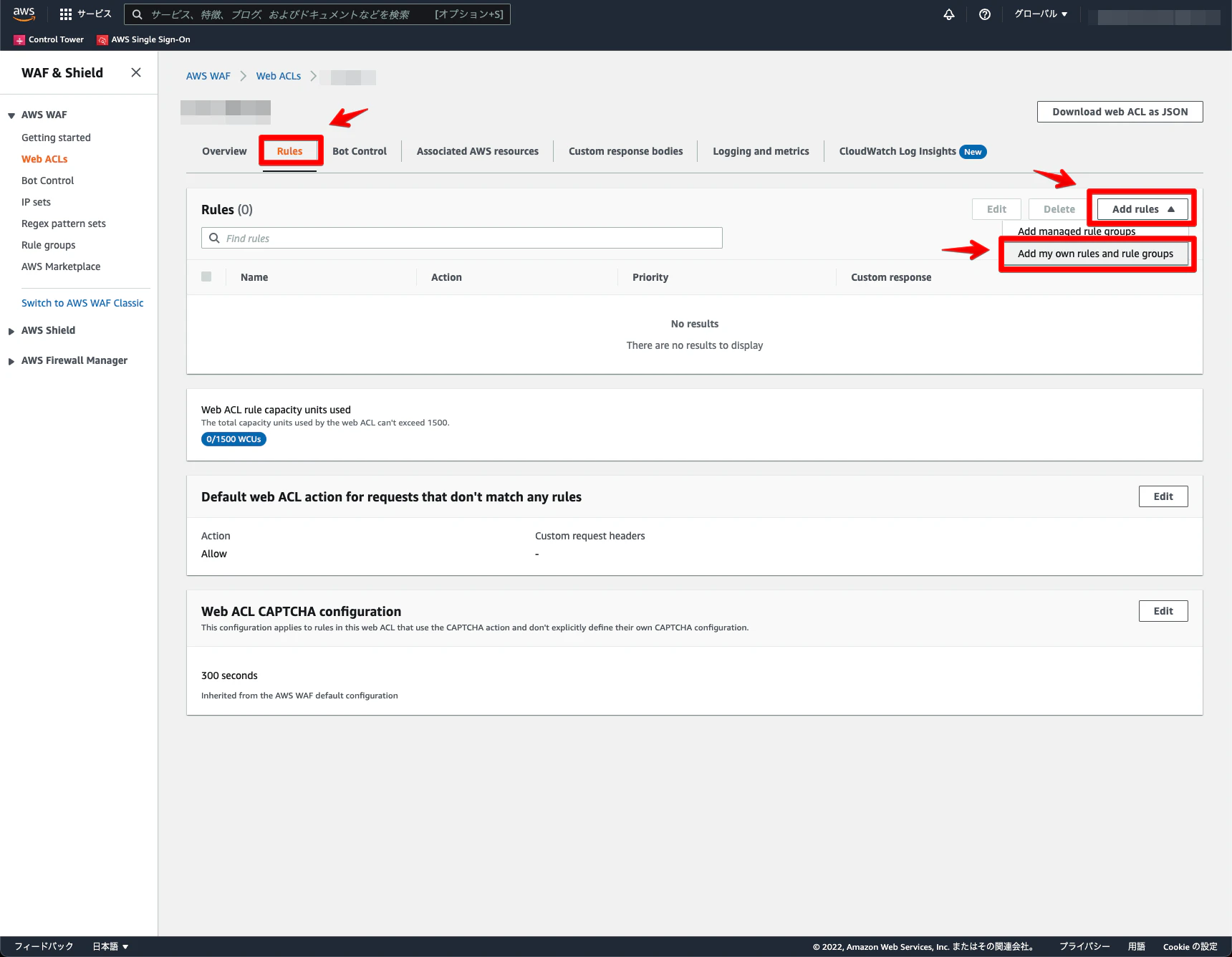
Task: Open the help question mark icon
Action: click(x=985, y=14)
